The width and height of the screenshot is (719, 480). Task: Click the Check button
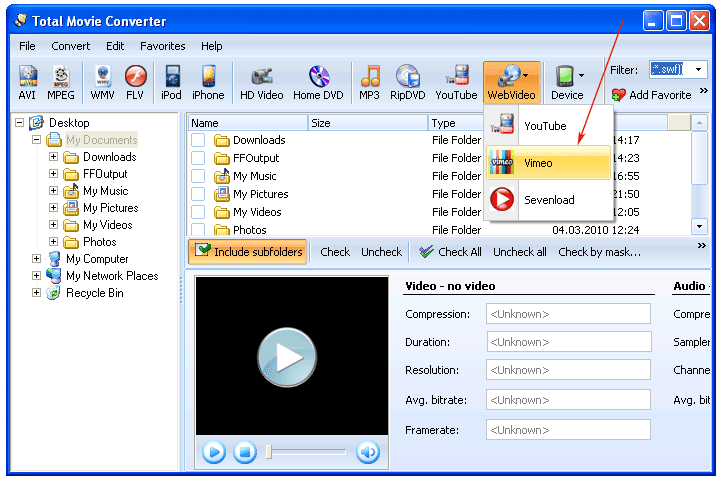pos(335,252)
